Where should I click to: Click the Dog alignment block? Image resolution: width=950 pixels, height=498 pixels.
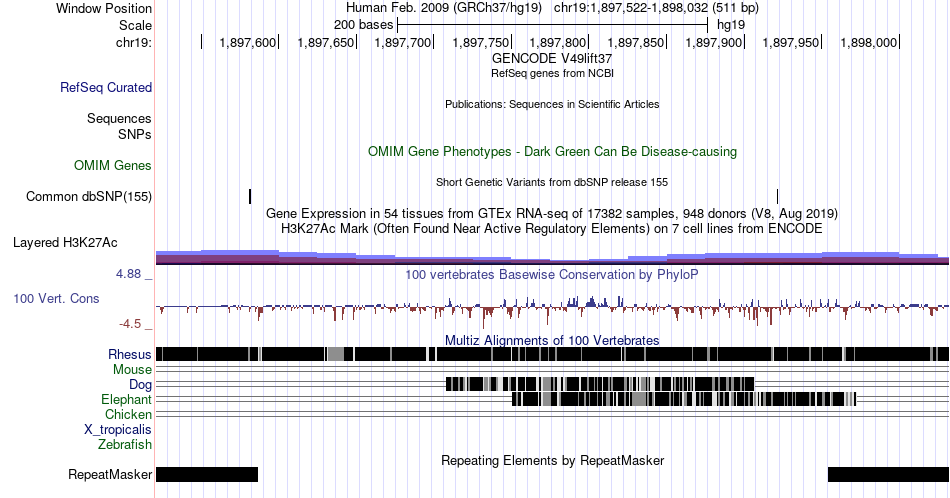600,384
